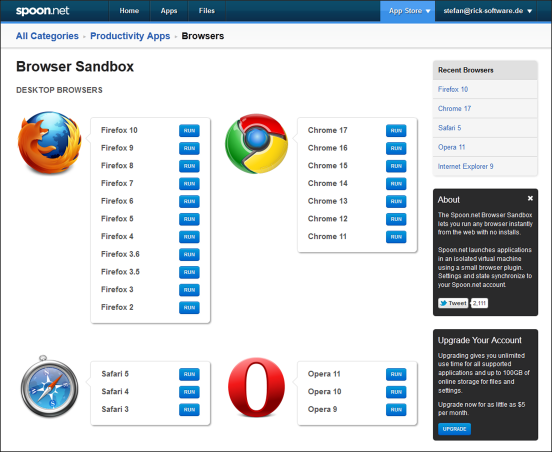Run Firefox 2
Screen dimensions: 552x452
[x=189, y=308]
